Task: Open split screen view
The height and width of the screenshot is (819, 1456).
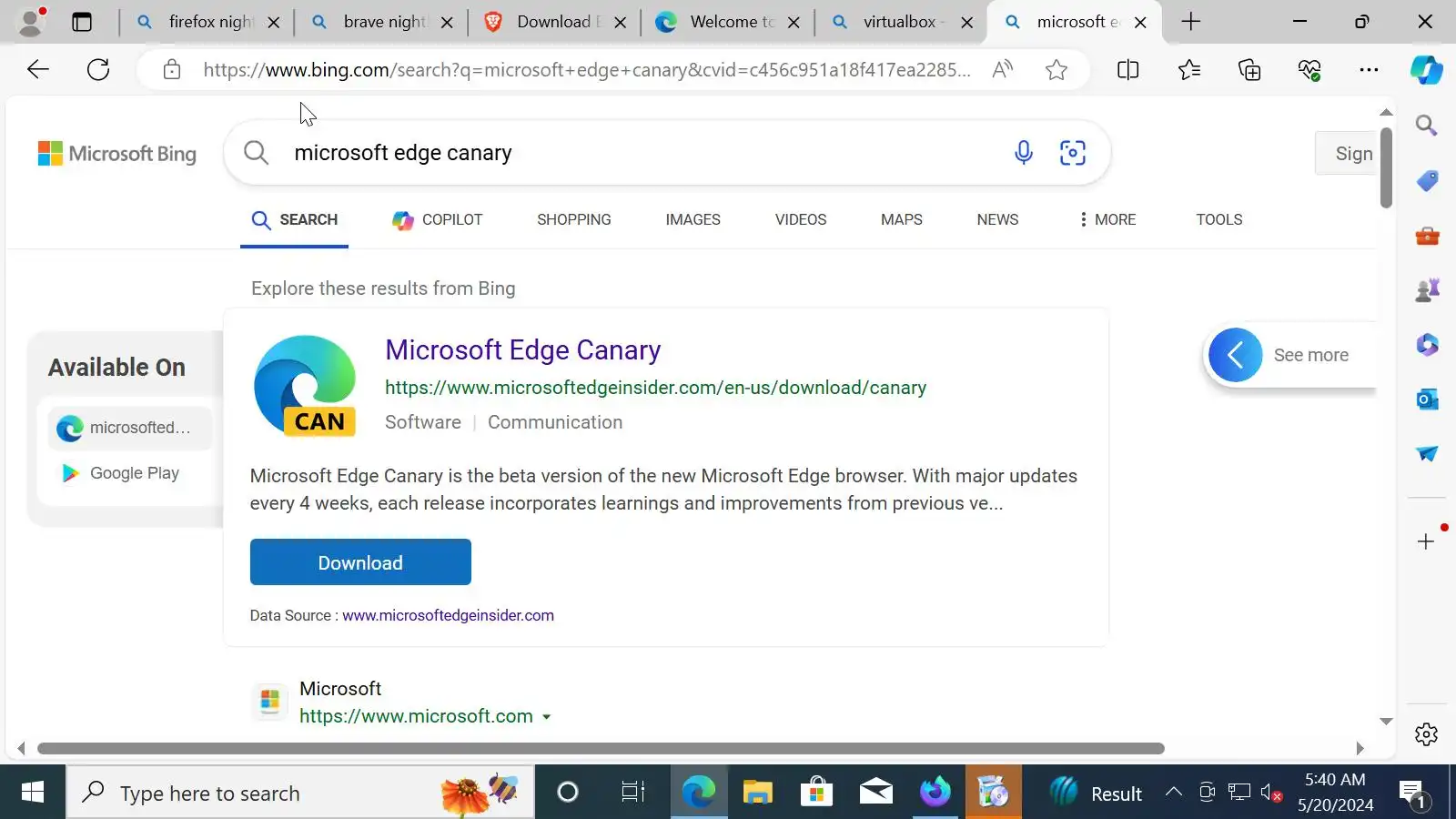Action: coord(1127,70)
